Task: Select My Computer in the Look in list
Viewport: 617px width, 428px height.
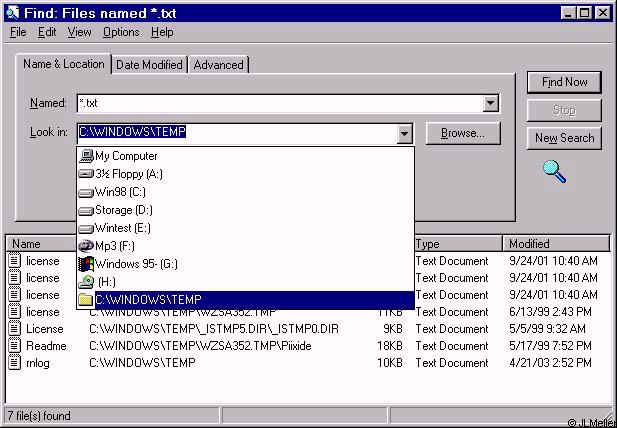Action: pyautogui.click(x=245, y=156)
